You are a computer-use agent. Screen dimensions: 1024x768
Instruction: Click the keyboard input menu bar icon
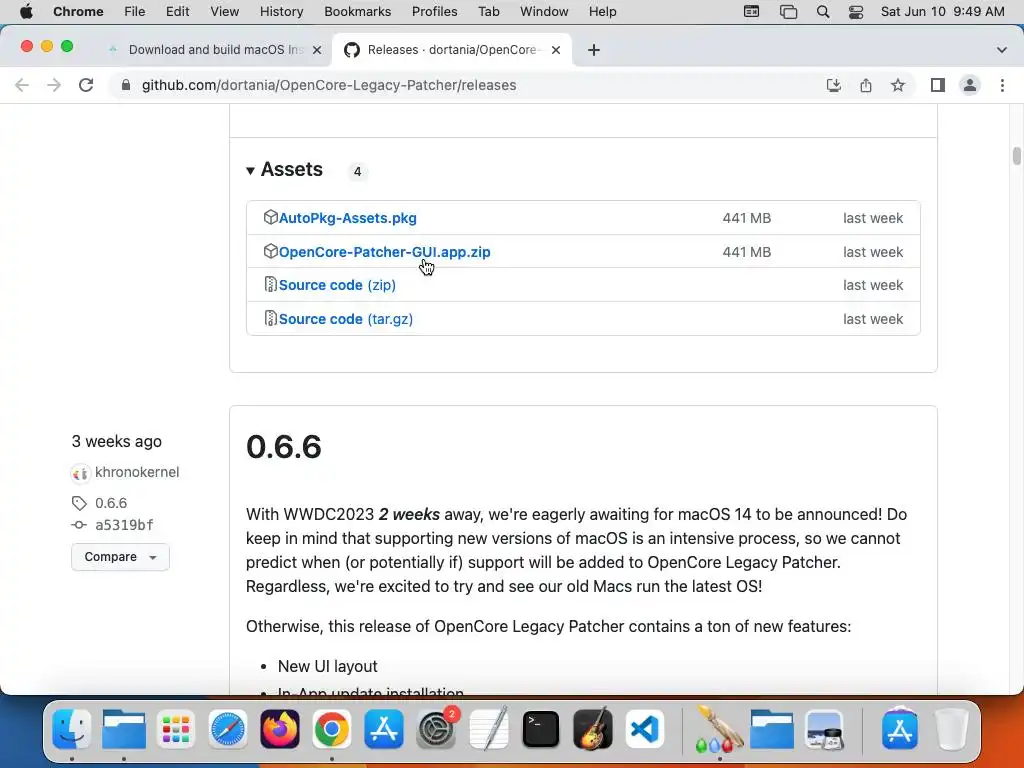point(752,12)
